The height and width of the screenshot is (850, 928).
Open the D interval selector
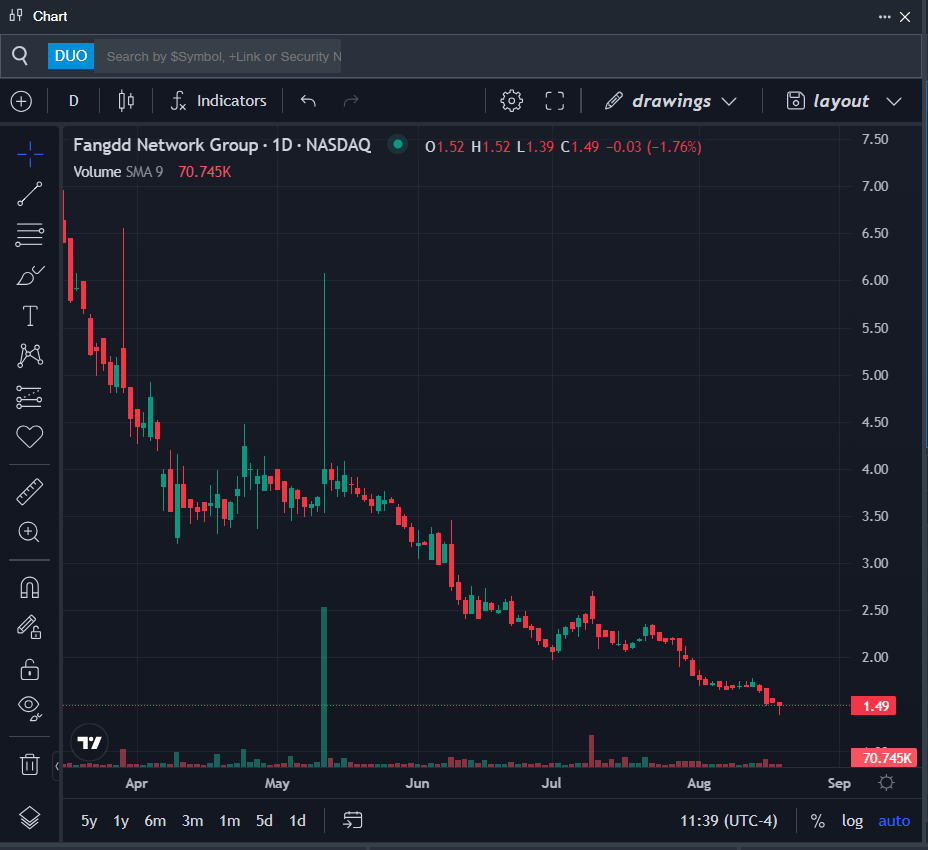pyautogui.click(x=73, y=101)
